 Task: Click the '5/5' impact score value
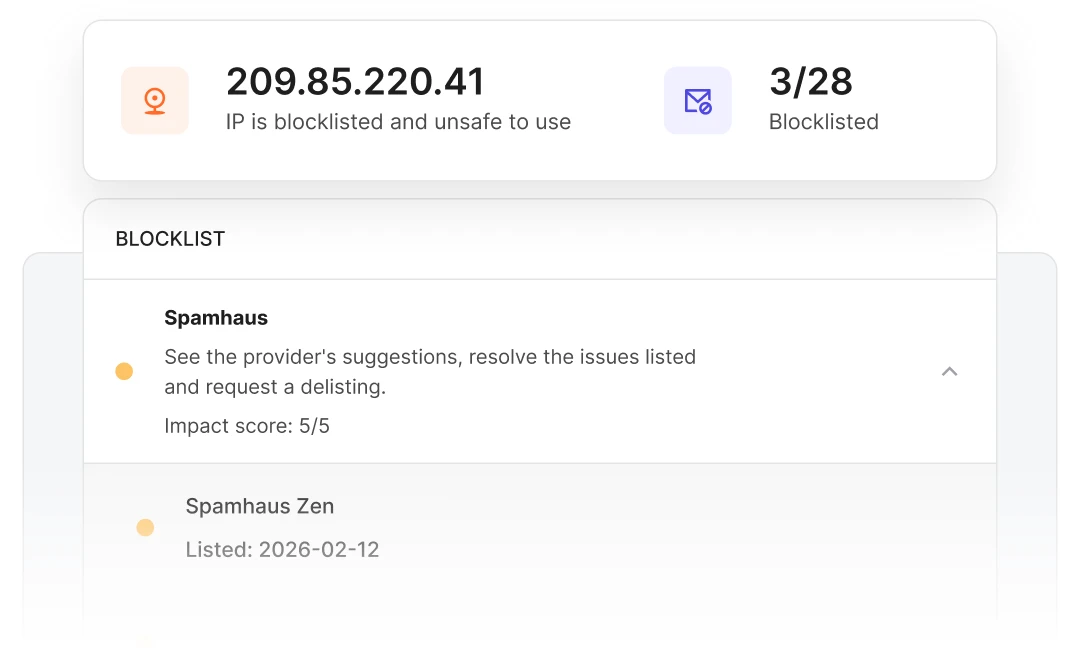(x=314, y=427)
